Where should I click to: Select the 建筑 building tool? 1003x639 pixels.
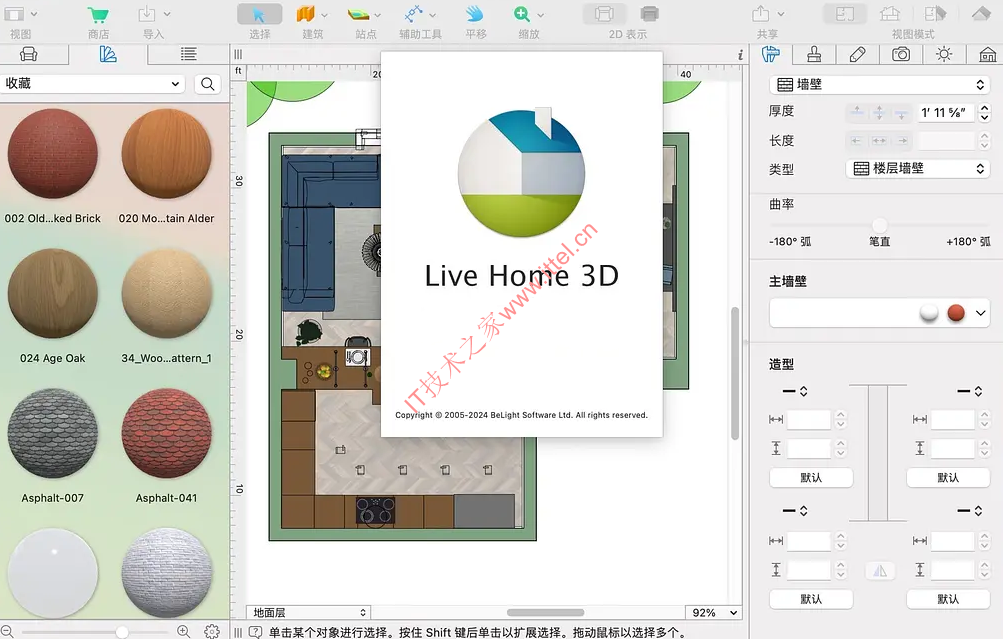point(306,14)
